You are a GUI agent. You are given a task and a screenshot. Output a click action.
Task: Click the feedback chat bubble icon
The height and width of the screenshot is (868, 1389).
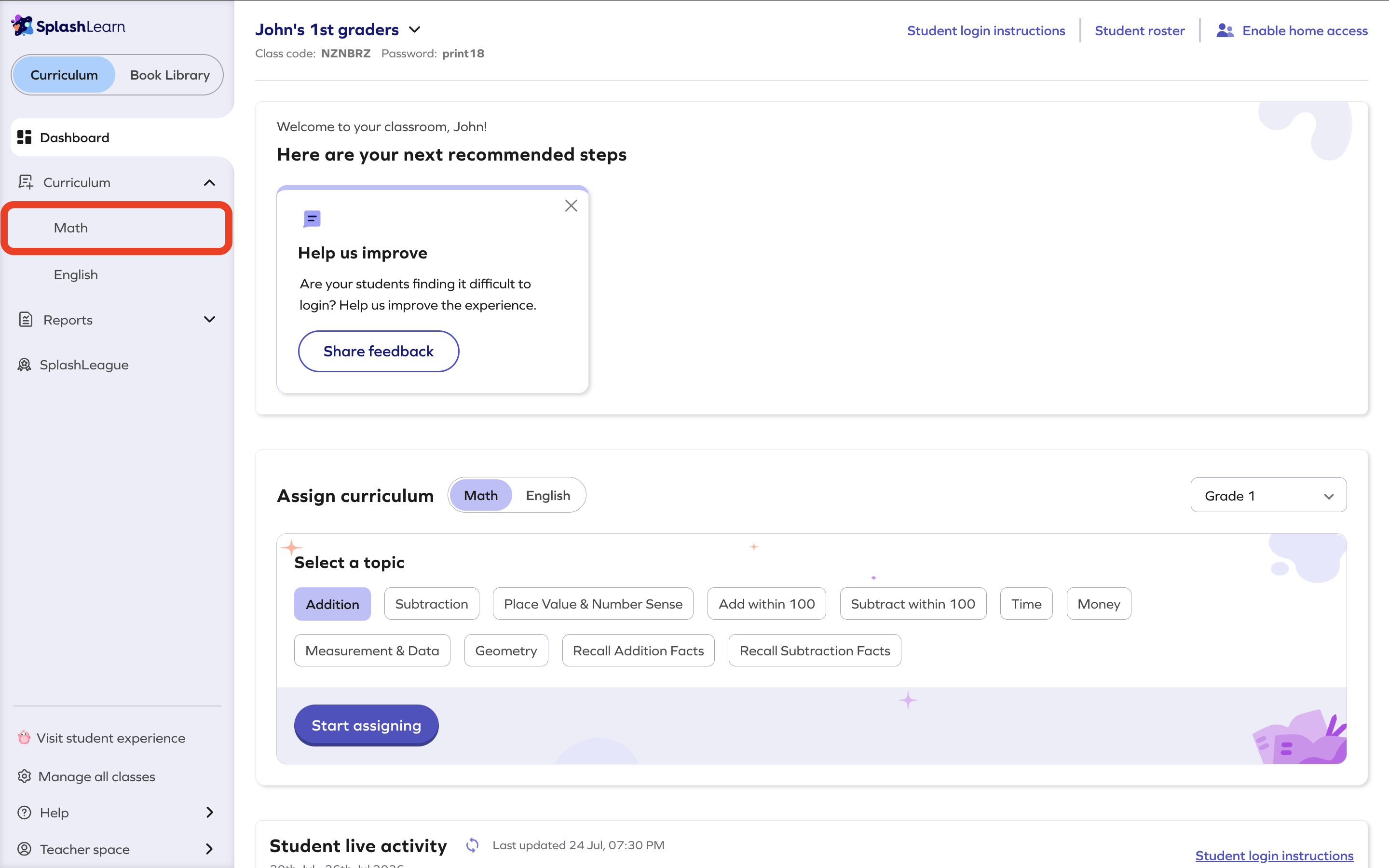coord(312,219)
